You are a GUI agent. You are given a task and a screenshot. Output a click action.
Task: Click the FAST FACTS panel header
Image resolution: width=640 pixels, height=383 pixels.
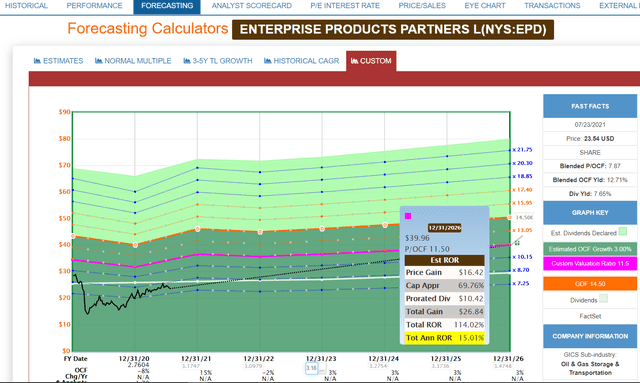[x=590, y=106]
